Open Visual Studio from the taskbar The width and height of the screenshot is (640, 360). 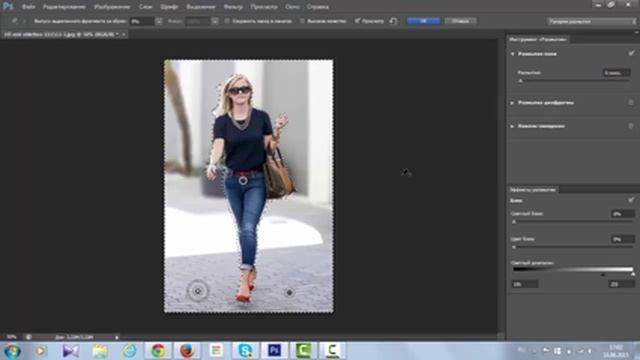(x=71, y=351)
